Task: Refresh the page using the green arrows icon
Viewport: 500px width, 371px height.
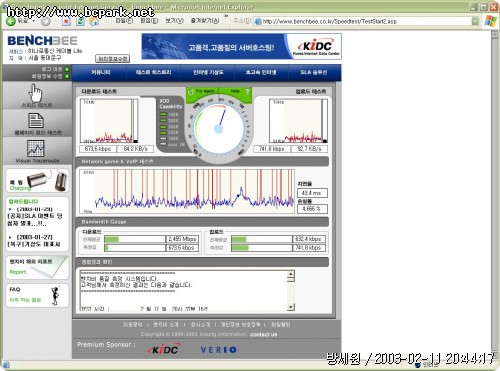Action: 80,22
